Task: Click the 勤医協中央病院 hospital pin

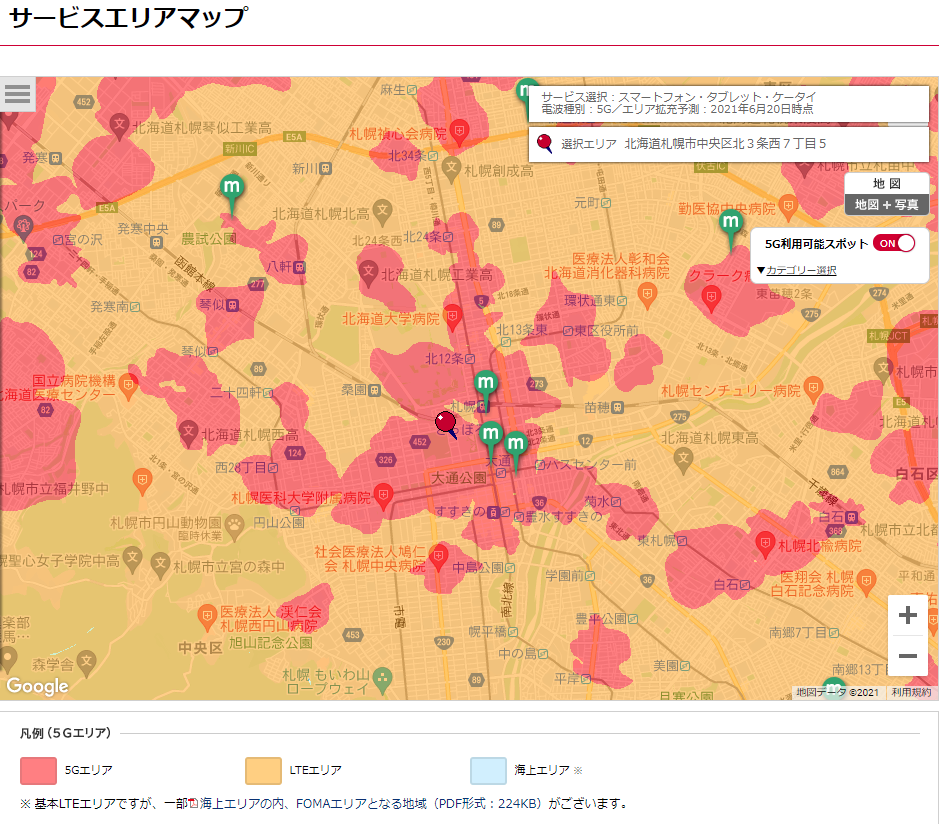Action: pyautogui.click(x=788, y=207)
